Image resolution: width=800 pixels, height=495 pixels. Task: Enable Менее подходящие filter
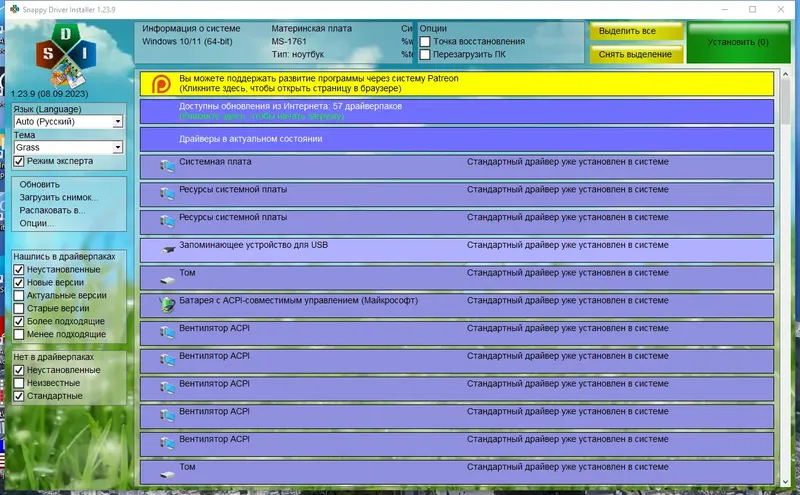[19, 334]
